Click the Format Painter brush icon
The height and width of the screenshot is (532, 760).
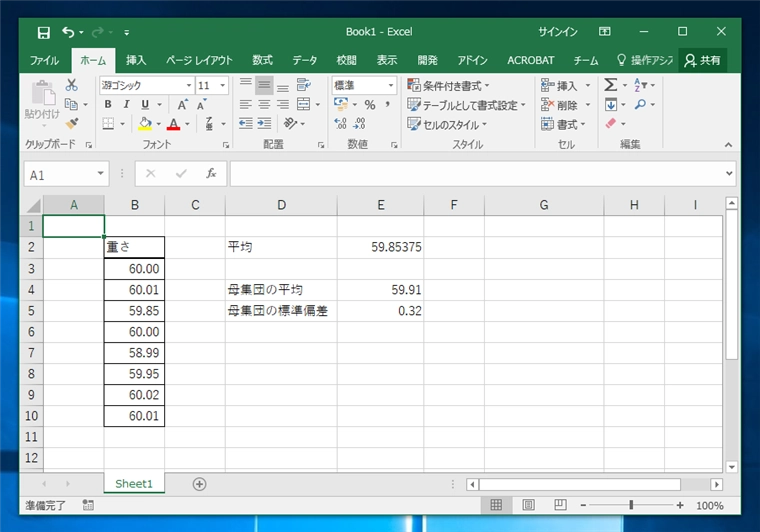[x=72, y=123]
